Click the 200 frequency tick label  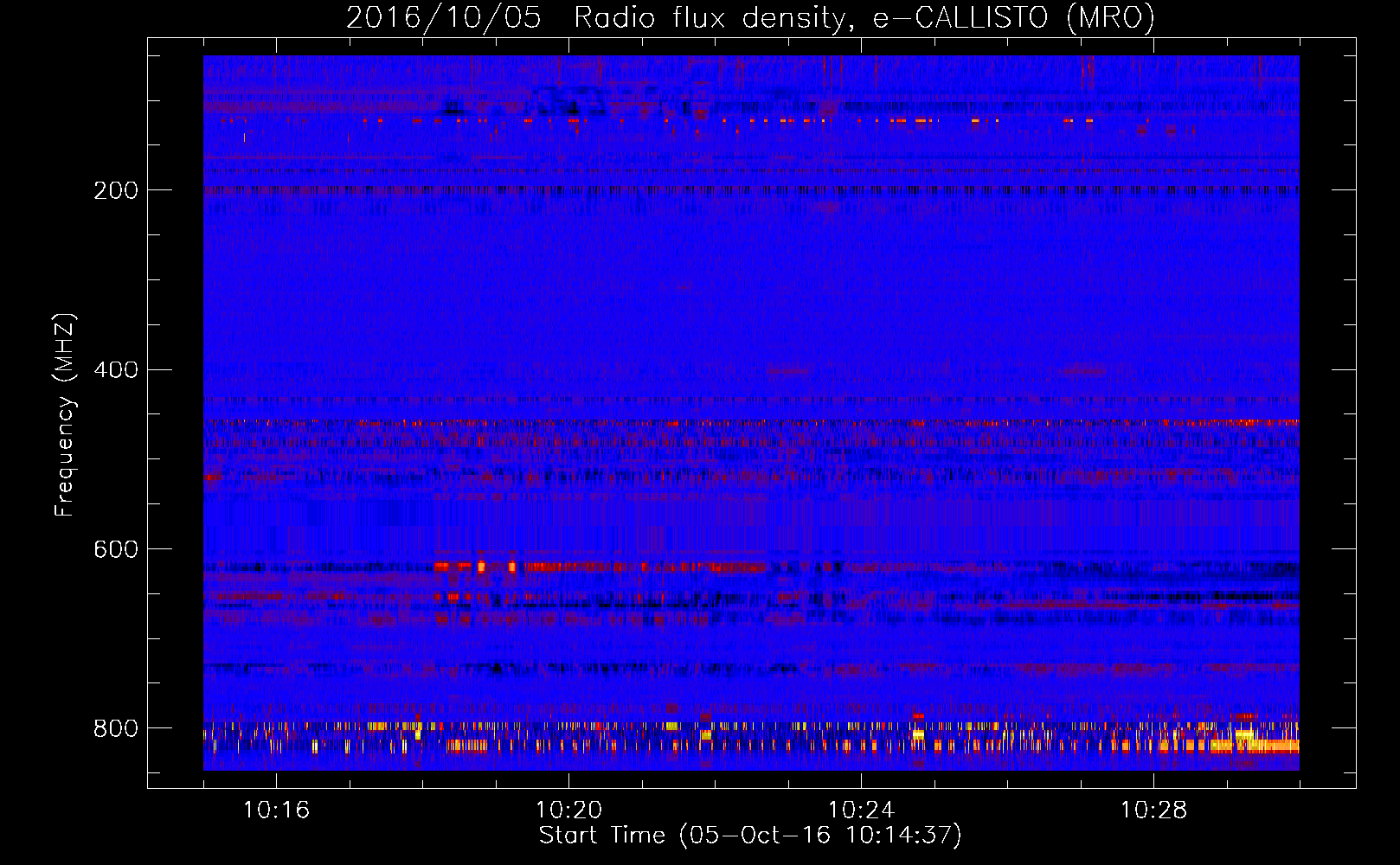(x=116, y=190)
